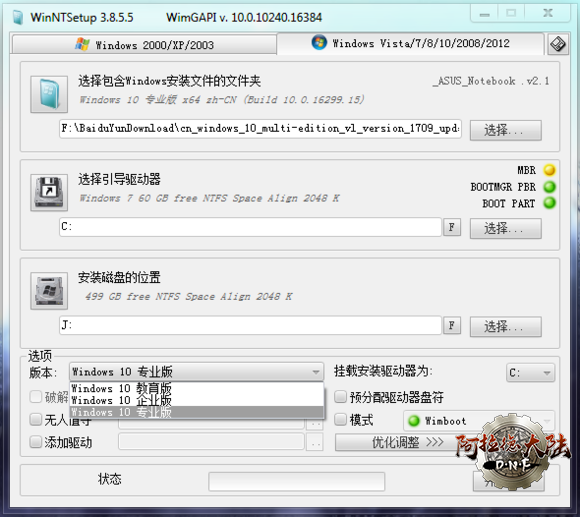Toggle the 破解 checkbox
The height and width of the screenshot is (517, 580).
[x=36, y=397]
